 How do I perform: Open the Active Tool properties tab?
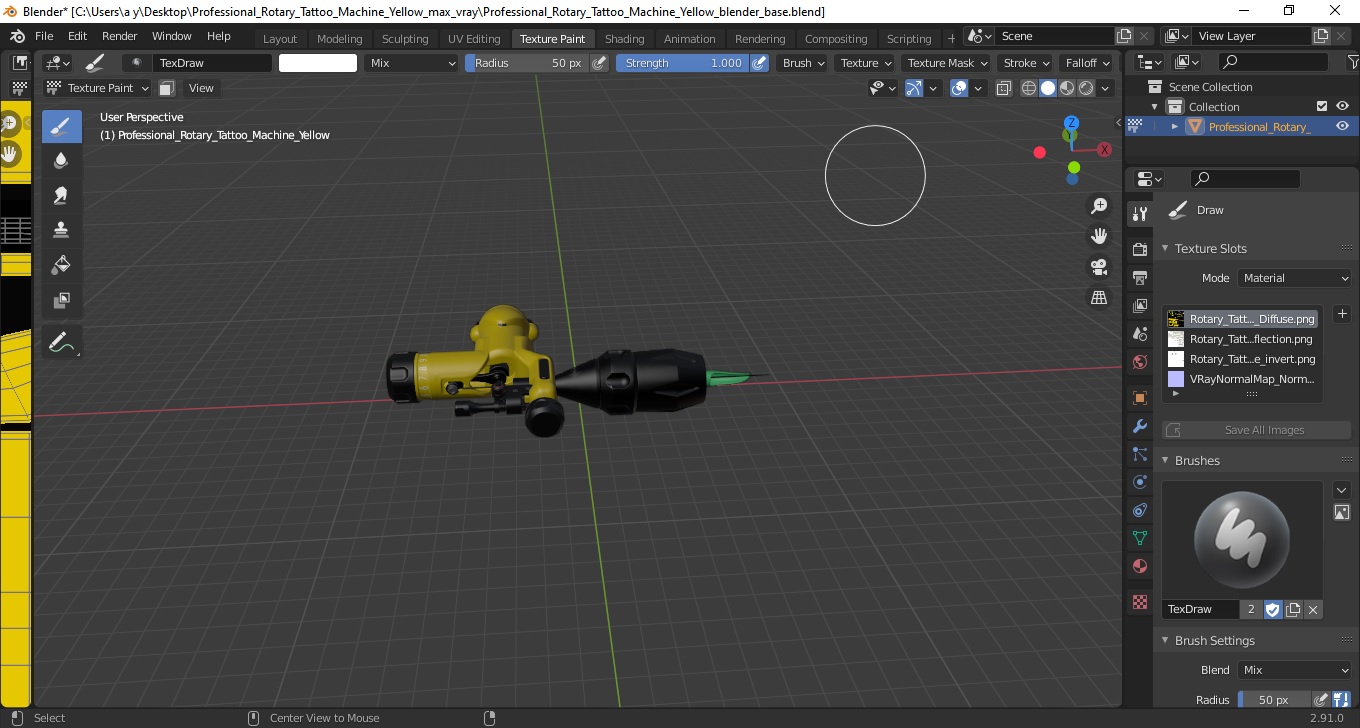[1139, 213]
